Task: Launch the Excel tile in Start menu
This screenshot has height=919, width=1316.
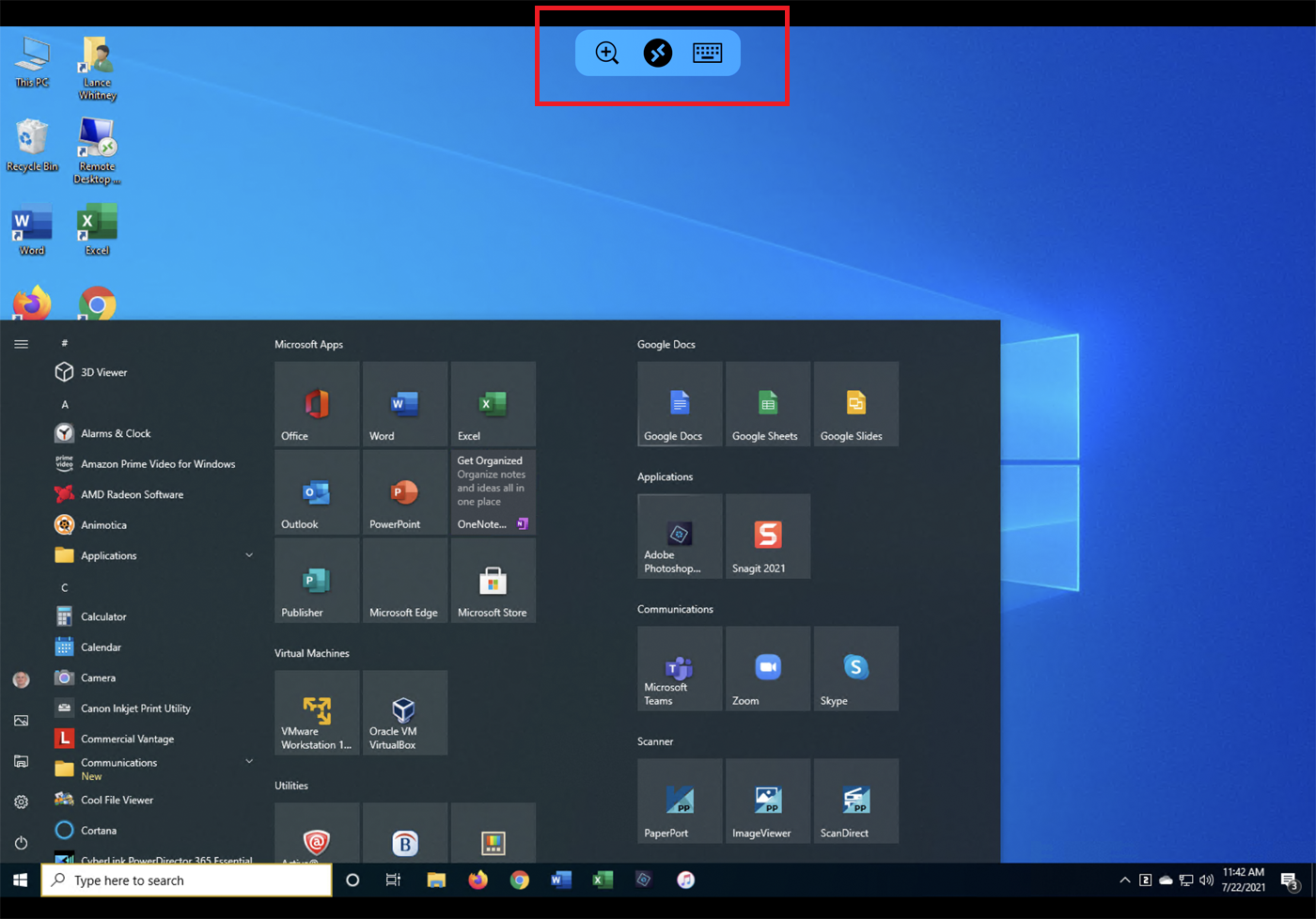Action: click(x=493, y=404)
